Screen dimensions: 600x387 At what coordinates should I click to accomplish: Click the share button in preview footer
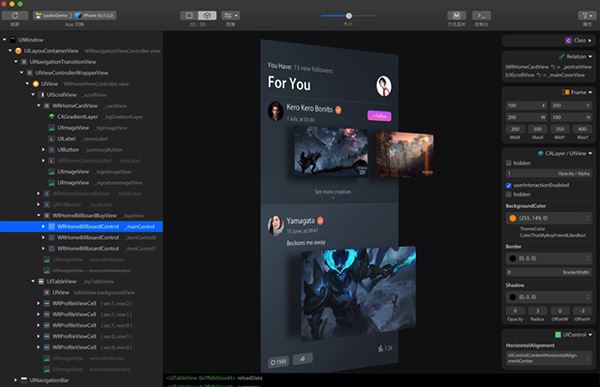[x=303, y=359]
